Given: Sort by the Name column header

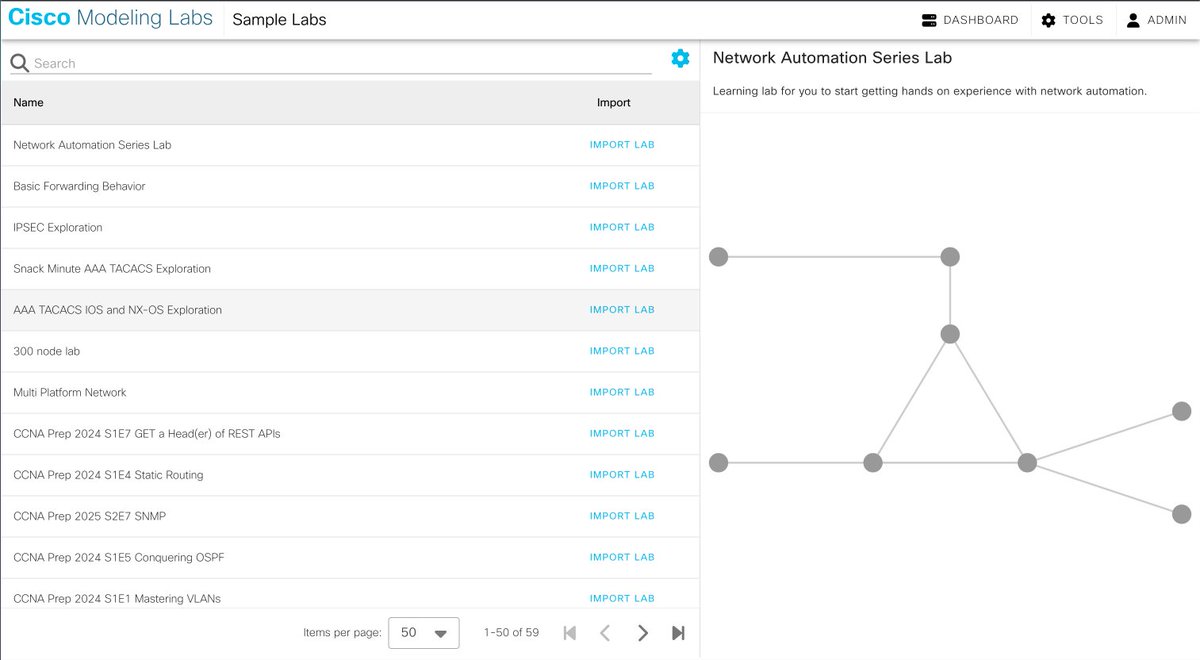Looking at the screenshot, I should (28, 102).
